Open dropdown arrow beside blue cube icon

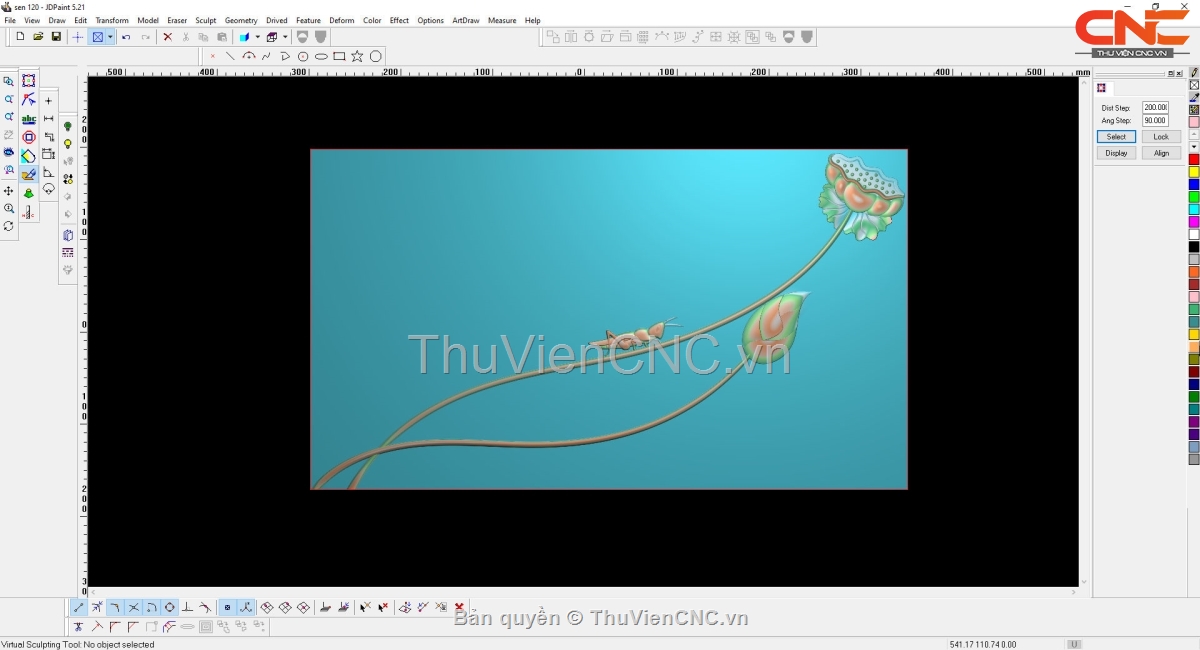(x=257, y=37)
